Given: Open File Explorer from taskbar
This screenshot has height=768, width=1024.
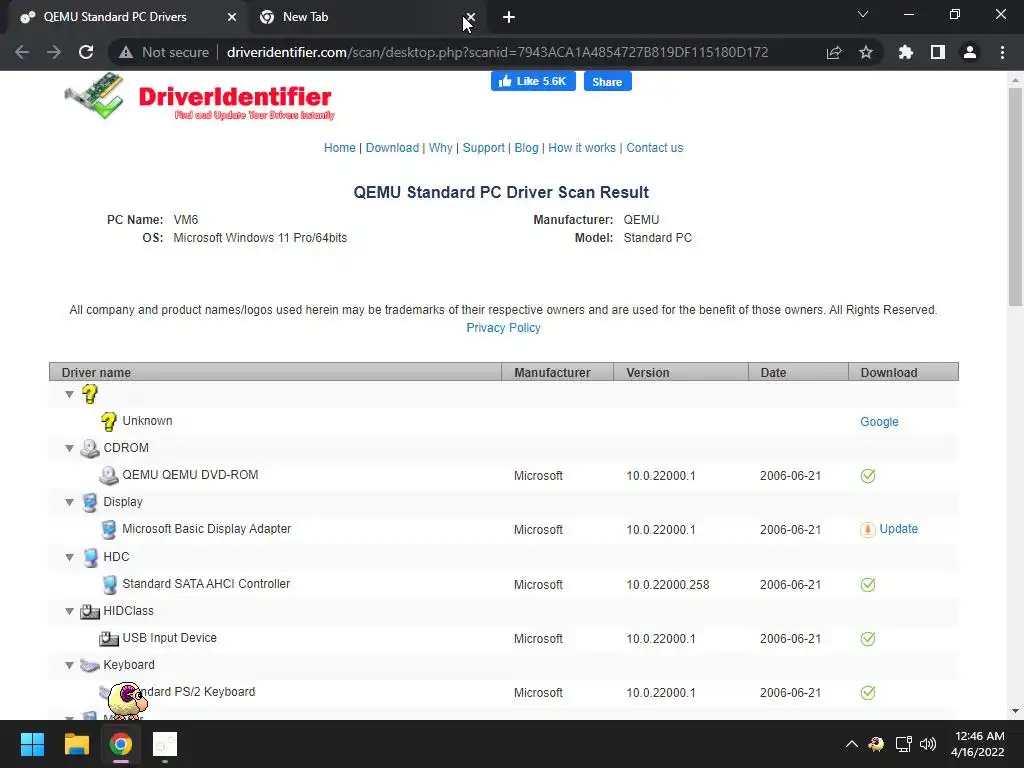Looking at the screenshot, I should (x=76, y=744).
